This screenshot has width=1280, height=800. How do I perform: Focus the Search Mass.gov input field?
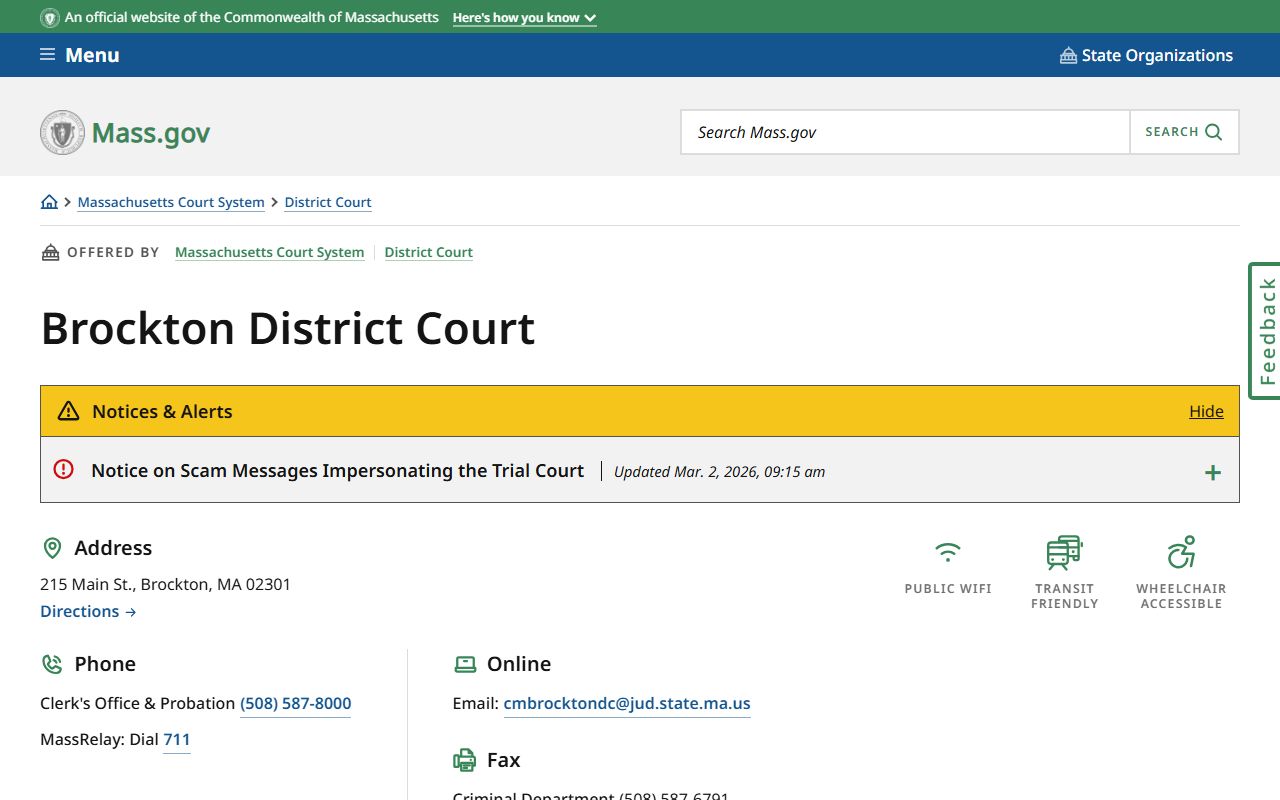point(905,132)
